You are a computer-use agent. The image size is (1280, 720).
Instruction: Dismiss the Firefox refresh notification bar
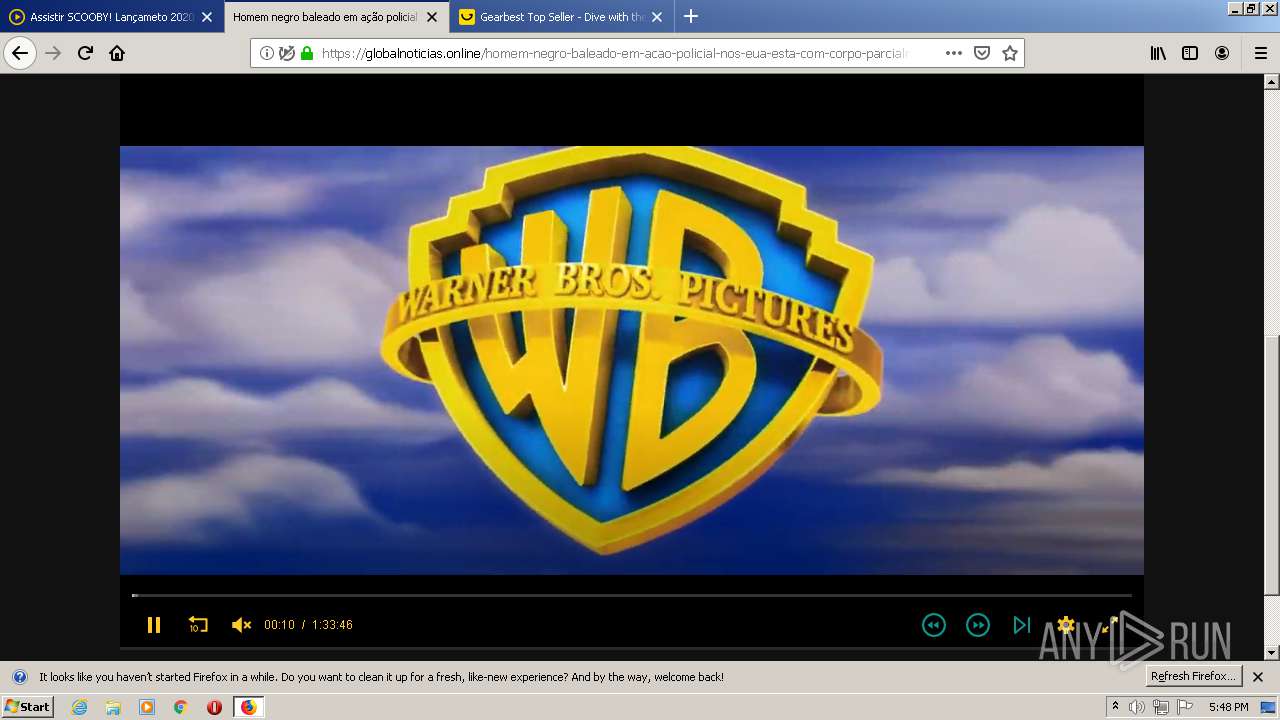click(1258, 677)
